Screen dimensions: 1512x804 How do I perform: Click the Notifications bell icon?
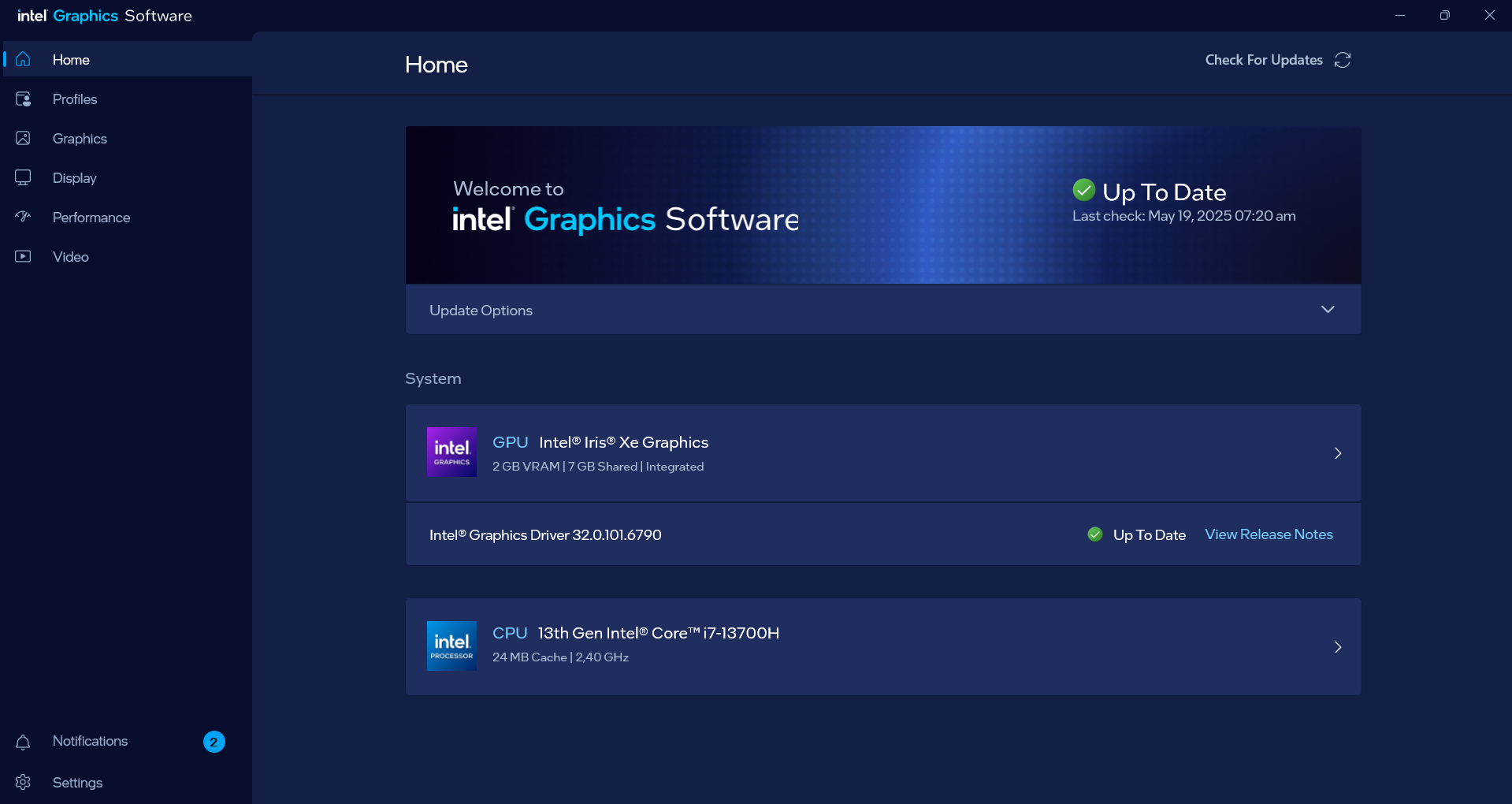(23, 742)
